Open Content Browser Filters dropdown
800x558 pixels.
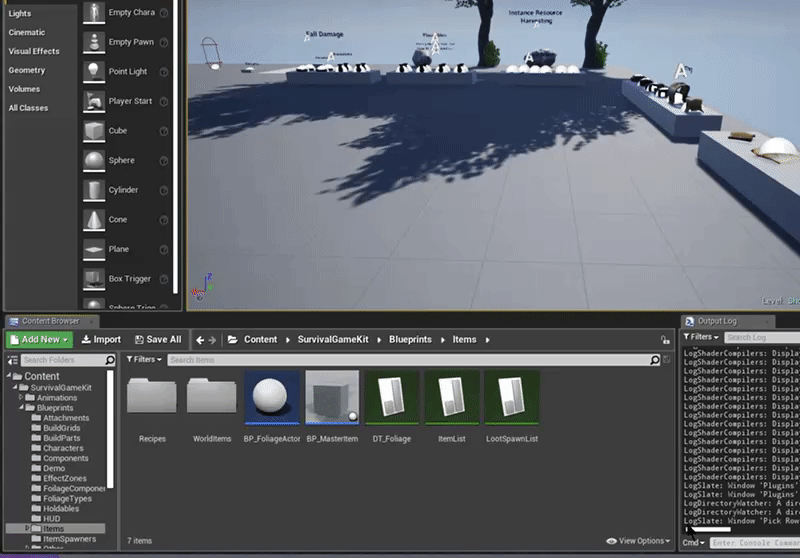[x=144, y=360]
